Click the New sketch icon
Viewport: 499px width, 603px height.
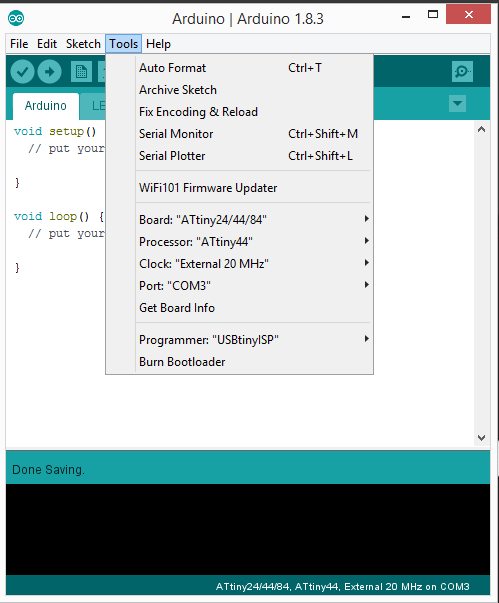(x=81, y=72)
